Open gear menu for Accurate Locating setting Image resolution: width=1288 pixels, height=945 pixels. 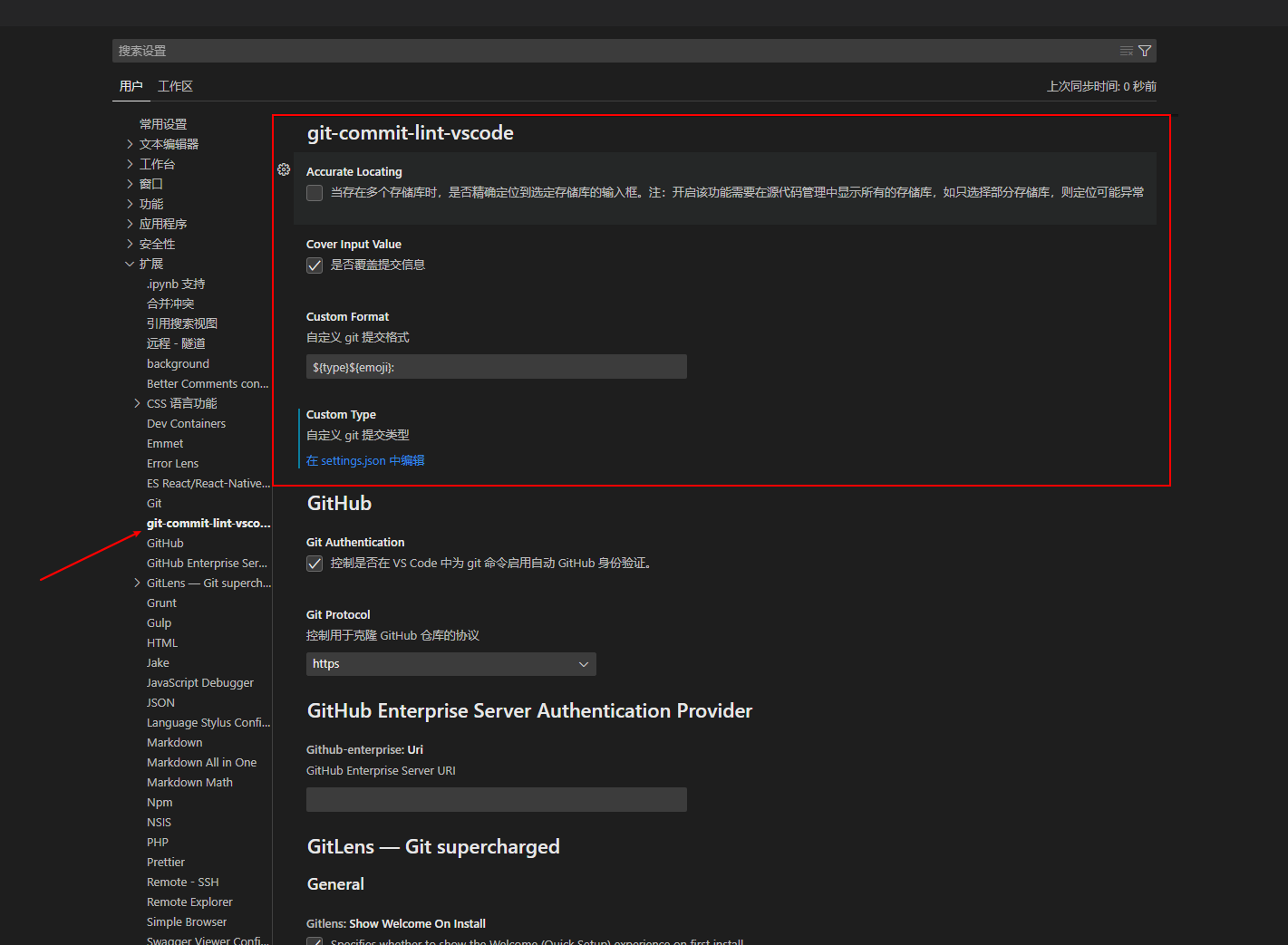point(284,169)
